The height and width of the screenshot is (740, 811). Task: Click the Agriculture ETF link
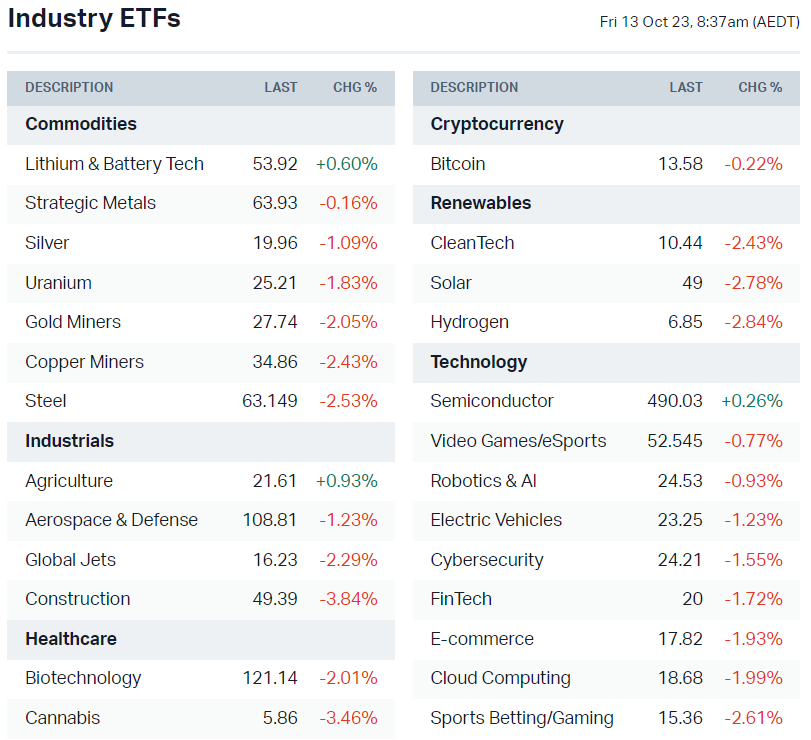pos(69,481)
